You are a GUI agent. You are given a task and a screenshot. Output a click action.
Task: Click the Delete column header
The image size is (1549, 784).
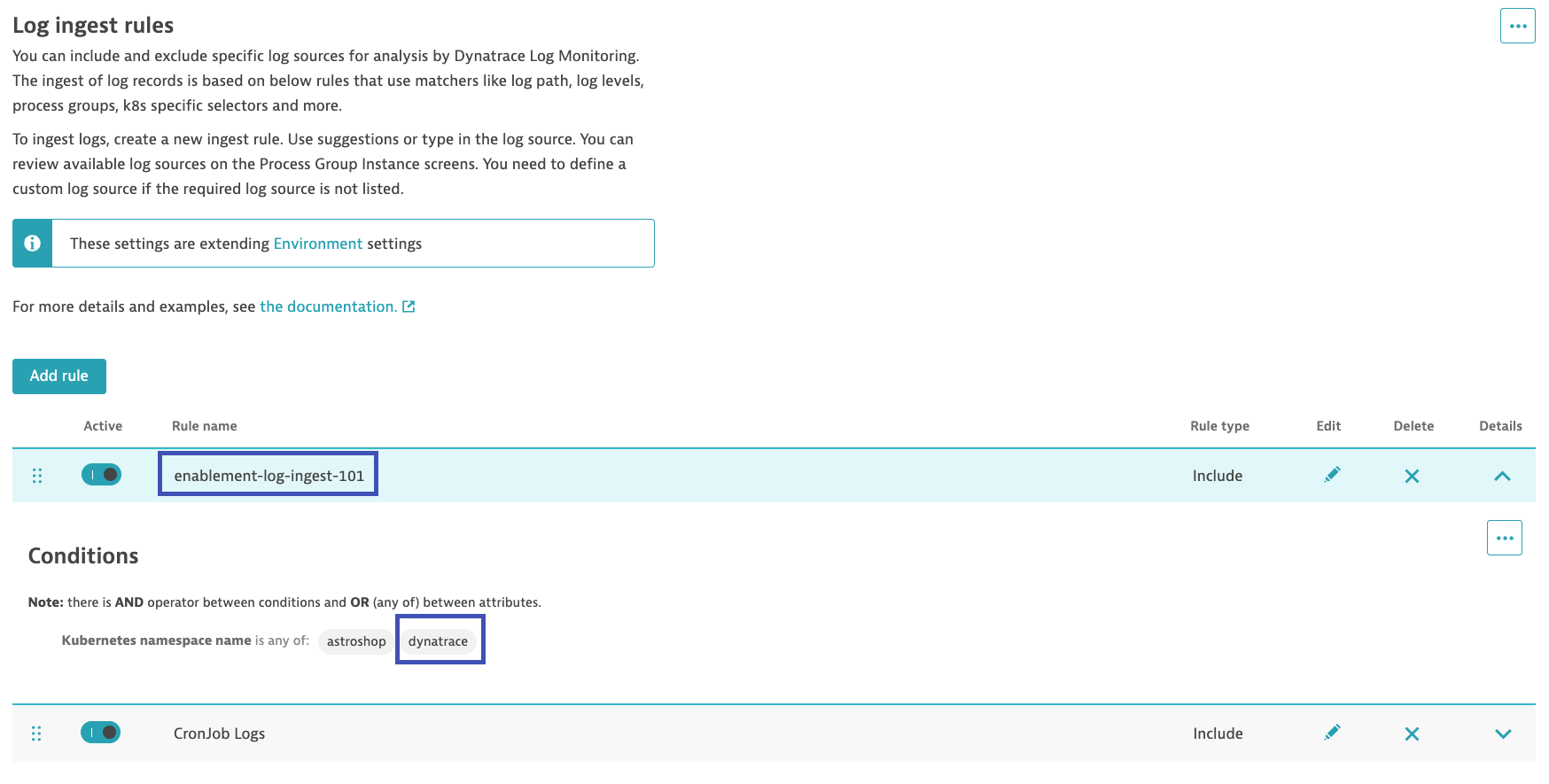(1413, 426)
